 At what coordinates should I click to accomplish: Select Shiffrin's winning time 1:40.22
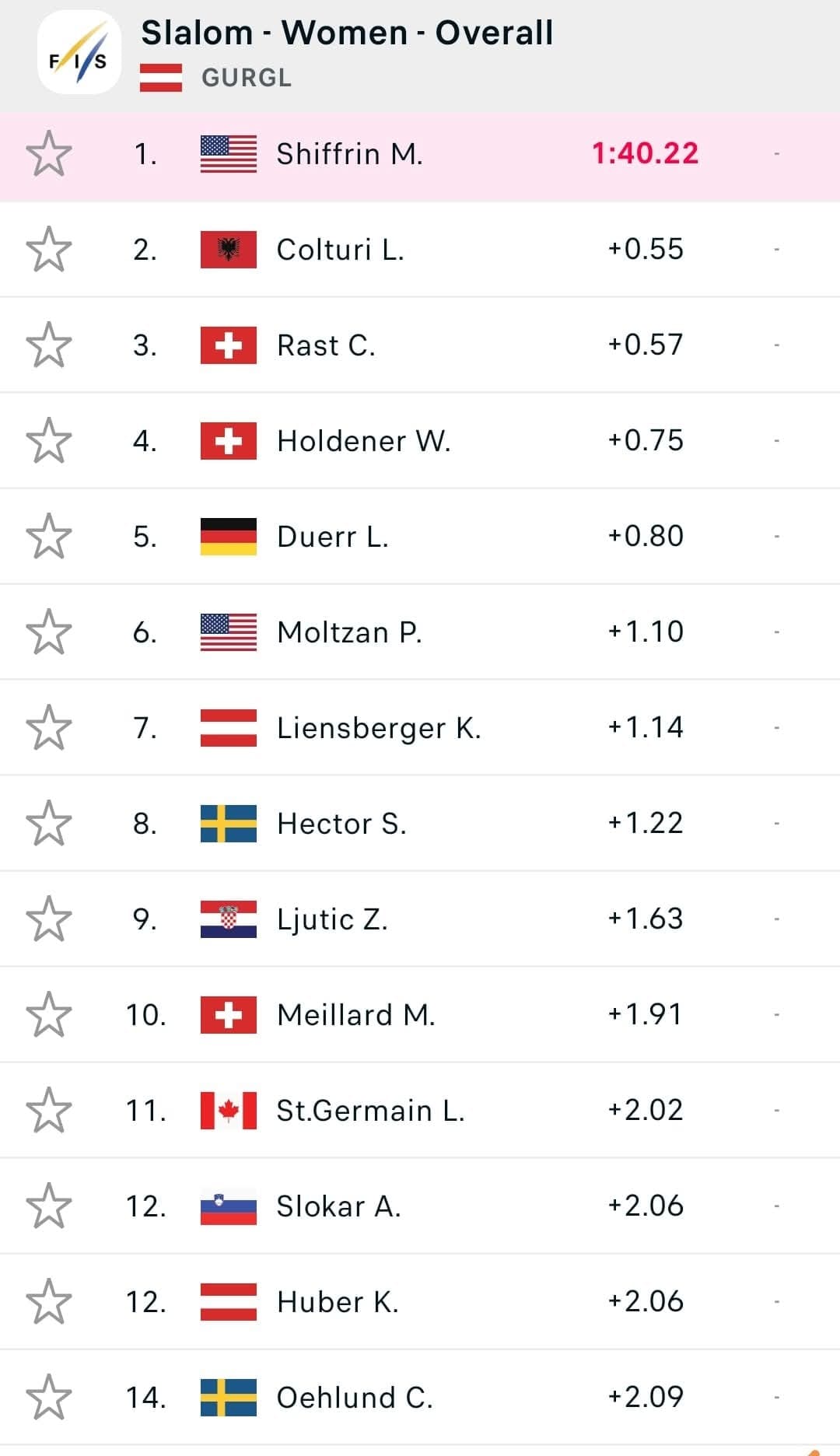click(645, 153)
